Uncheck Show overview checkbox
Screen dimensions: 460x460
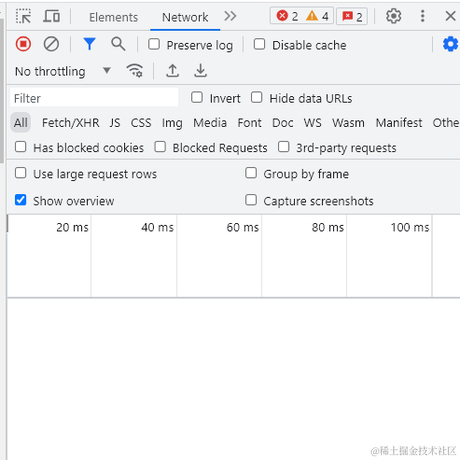click(21, 200)
